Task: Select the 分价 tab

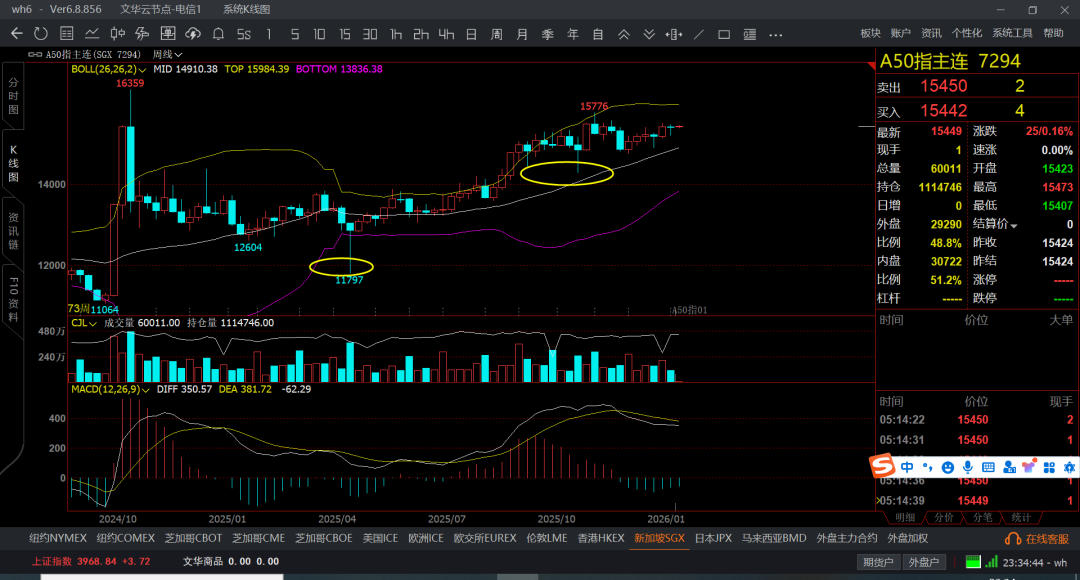Action: pyautogui.click(x=944, y=517)
